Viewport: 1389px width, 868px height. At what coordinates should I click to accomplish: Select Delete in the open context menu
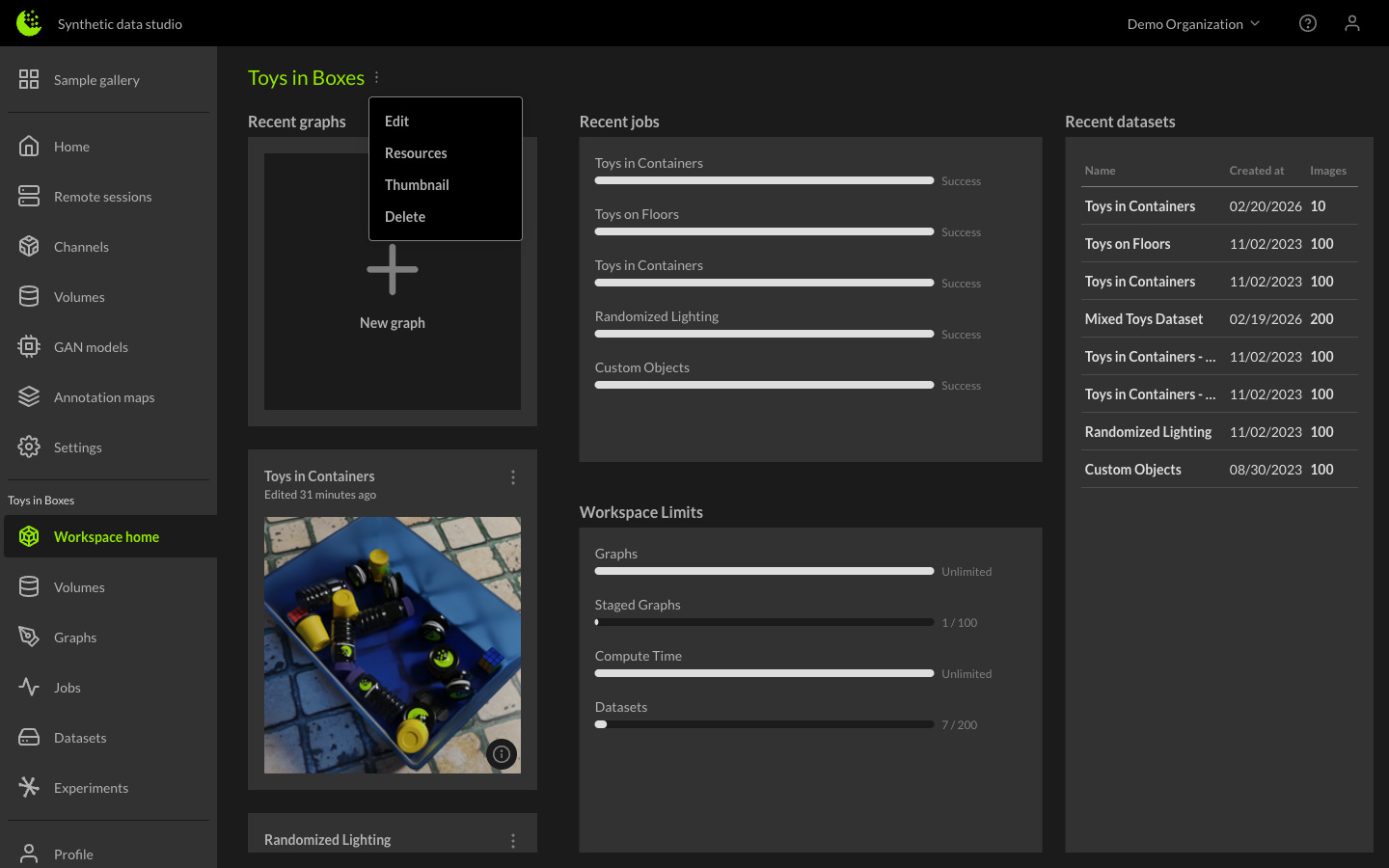coord(405,216)
